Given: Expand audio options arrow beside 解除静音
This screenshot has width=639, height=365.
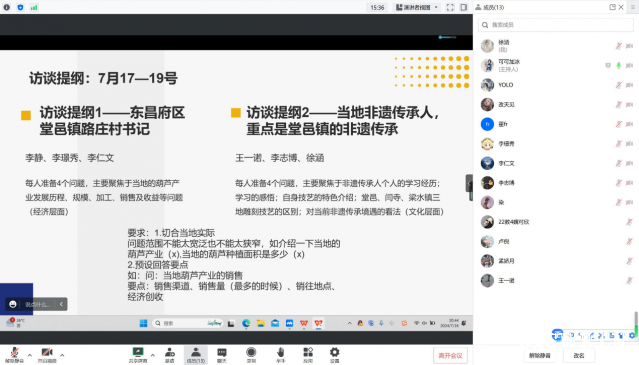Looking at the screenshot, I should (x=30, y=355).
